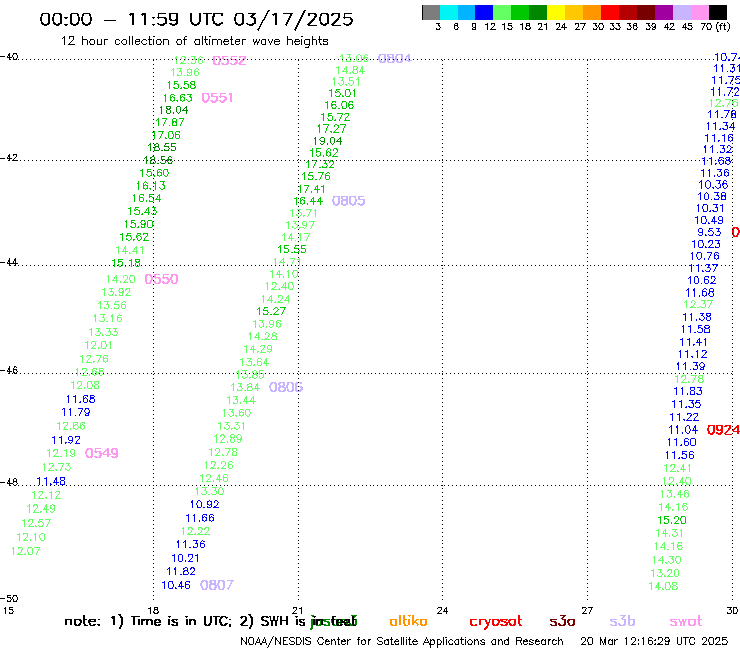Click the cryosat satellite legend label

coord(496,622)
